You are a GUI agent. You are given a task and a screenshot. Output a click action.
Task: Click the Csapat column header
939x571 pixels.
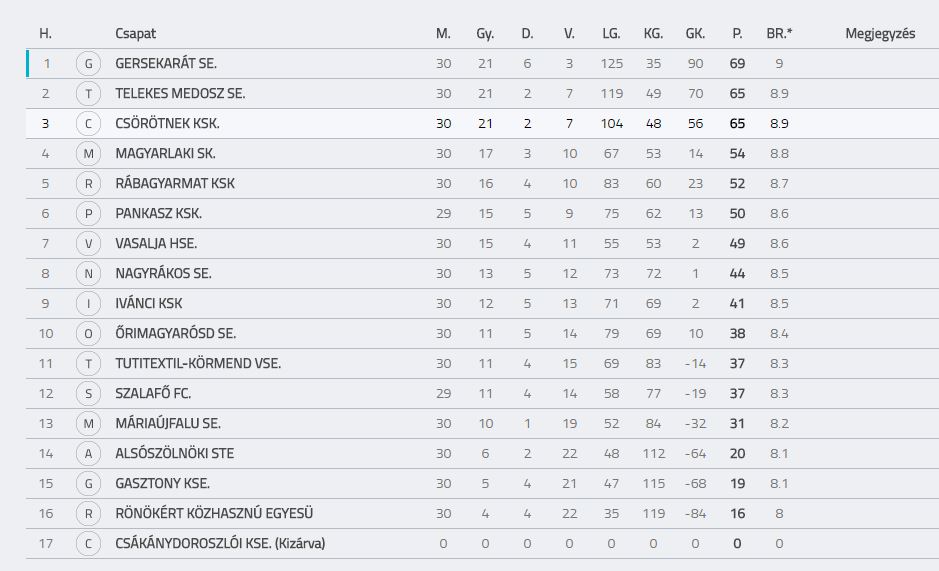pyautogui.click(x=135, y=34)
